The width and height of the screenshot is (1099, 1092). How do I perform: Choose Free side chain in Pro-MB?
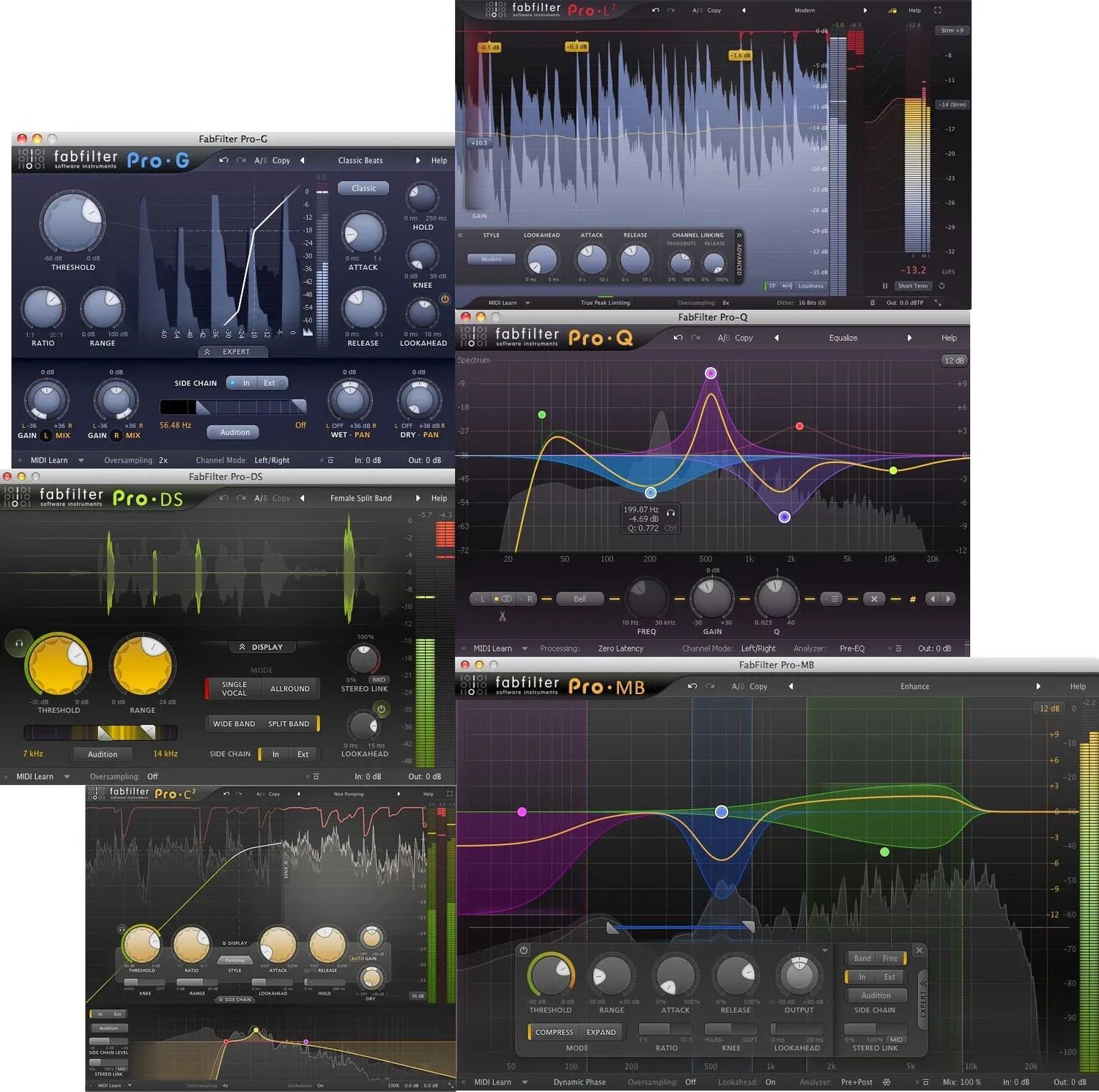[889, 958]
